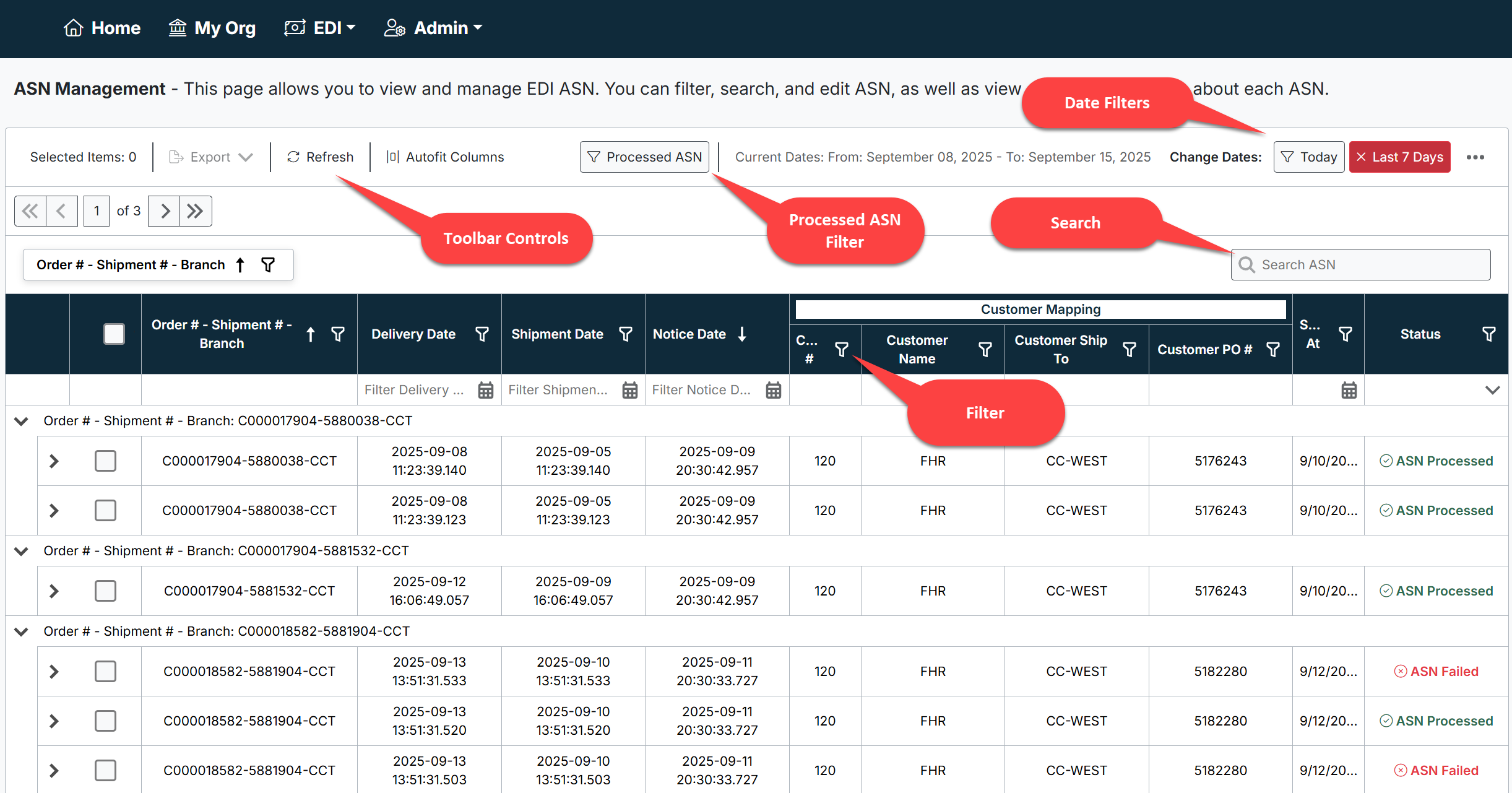Tick checkbox for first C000017904-5880038-CCT row
Image resolution: width=1512 pixels, height=793 pixels.
click(x=105, y=461)
